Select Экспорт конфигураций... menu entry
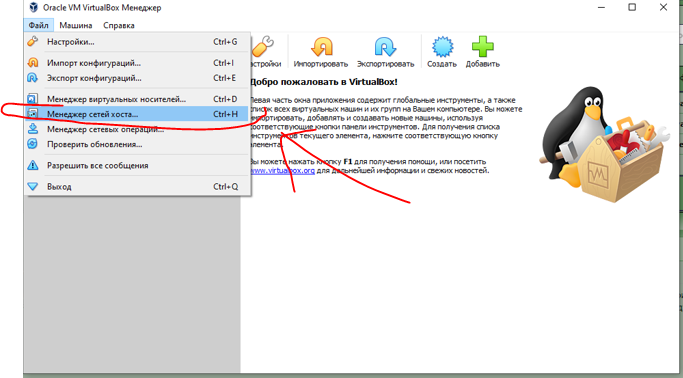 (x=137, y=78)
